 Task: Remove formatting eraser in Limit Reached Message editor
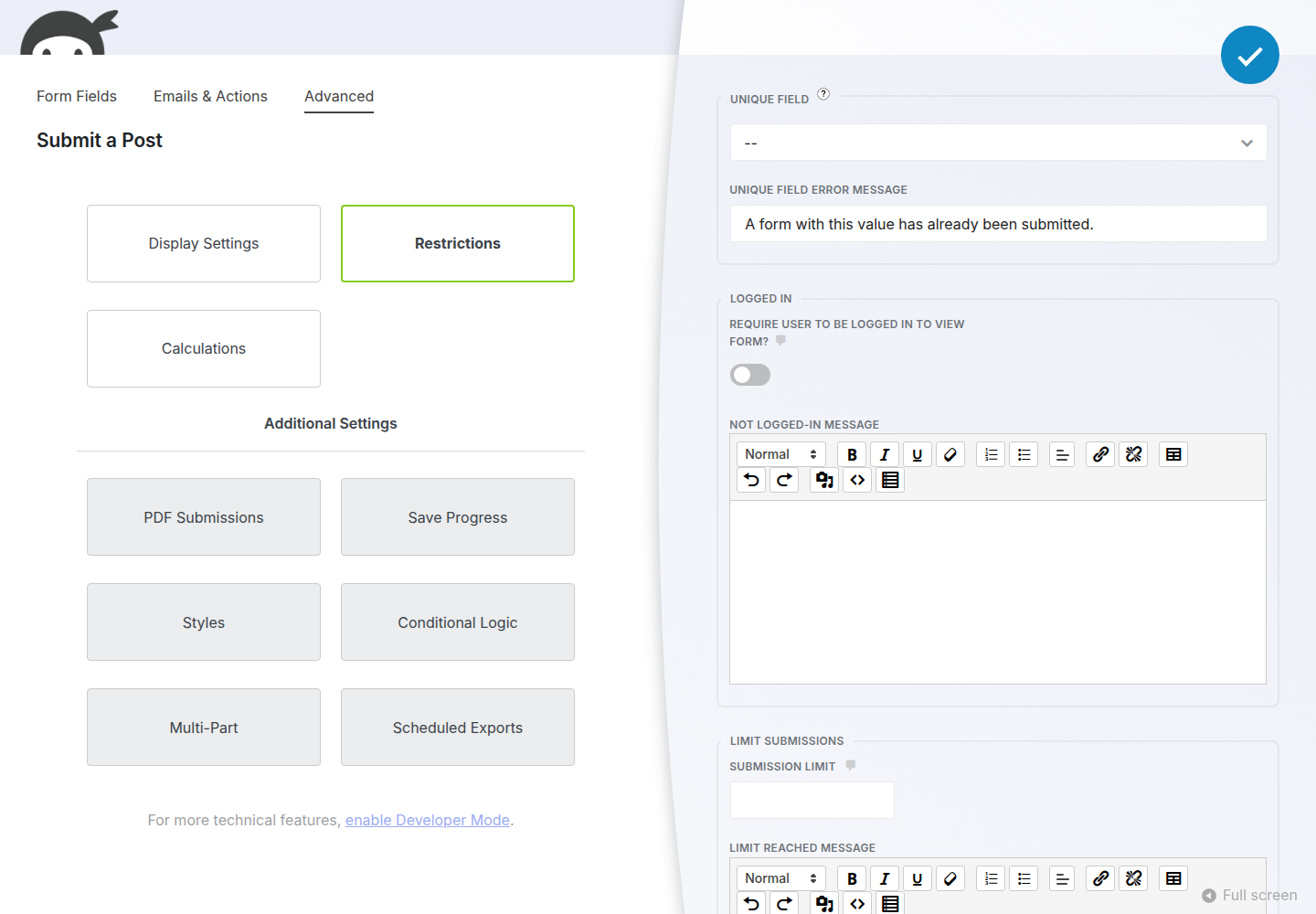[950, 878]
